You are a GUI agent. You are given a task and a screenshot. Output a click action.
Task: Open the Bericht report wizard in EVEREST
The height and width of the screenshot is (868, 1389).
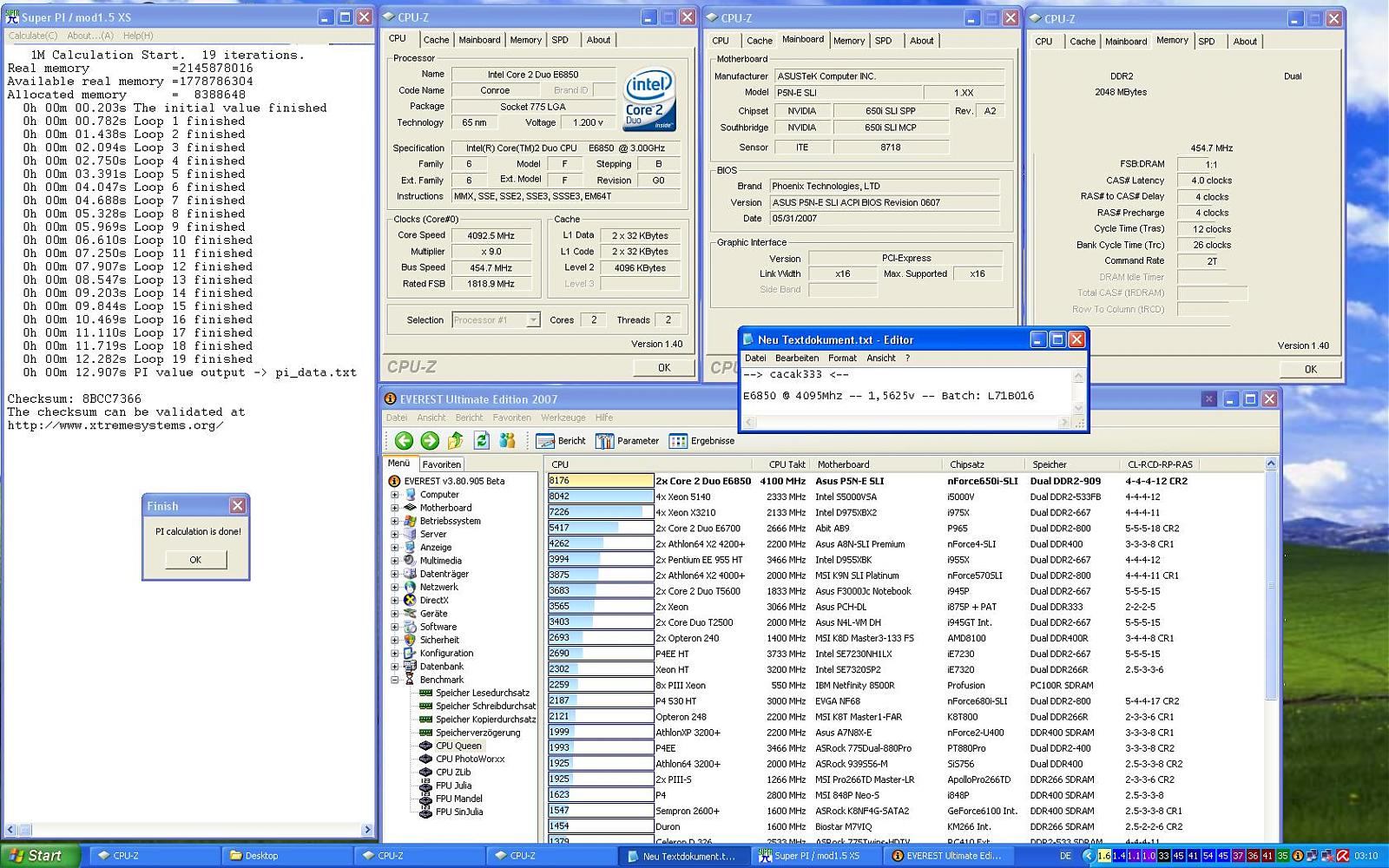click(x=561, y=441)
